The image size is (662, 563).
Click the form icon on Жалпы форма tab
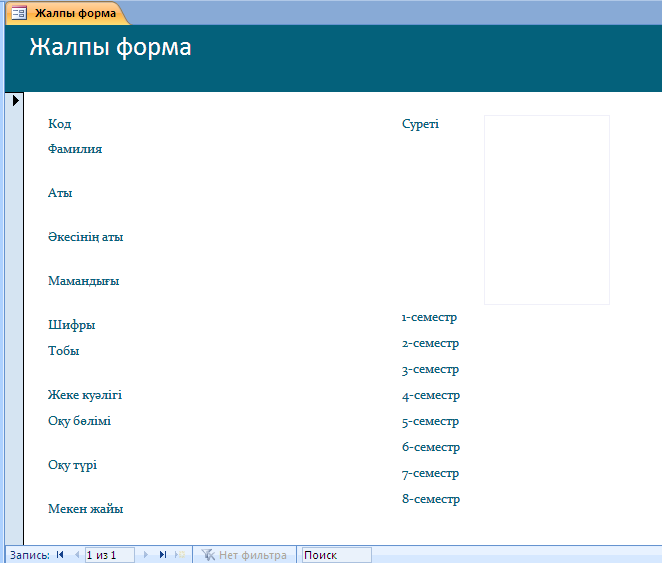(19, 14)
